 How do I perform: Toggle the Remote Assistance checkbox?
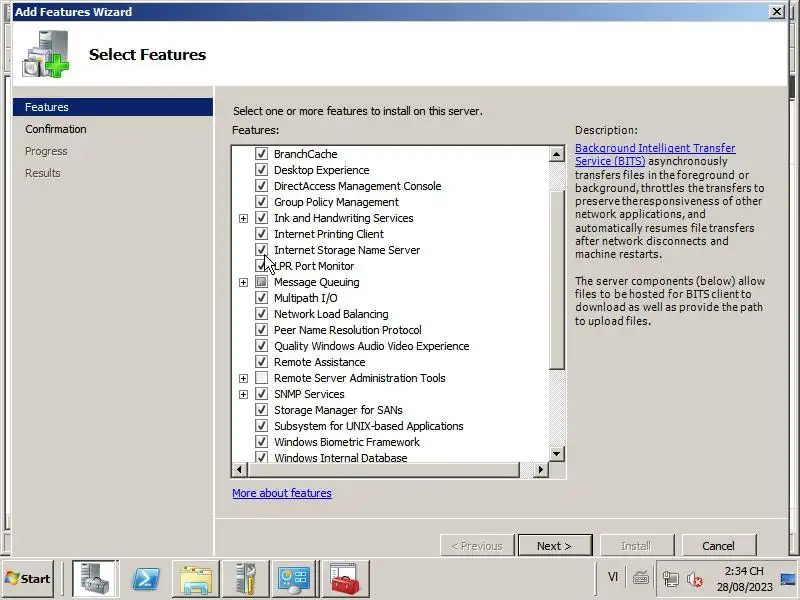pos(261,362)
